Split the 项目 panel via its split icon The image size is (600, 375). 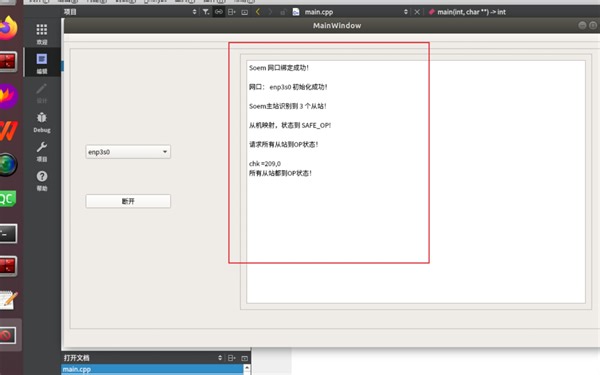232,12
